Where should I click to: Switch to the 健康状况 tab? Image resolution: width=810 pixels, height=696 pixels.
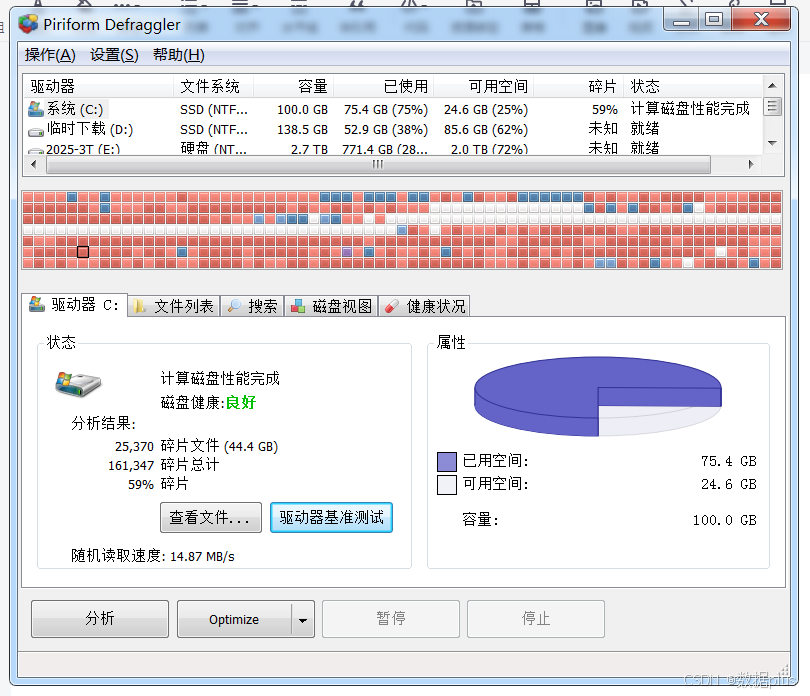click(425, 306)
